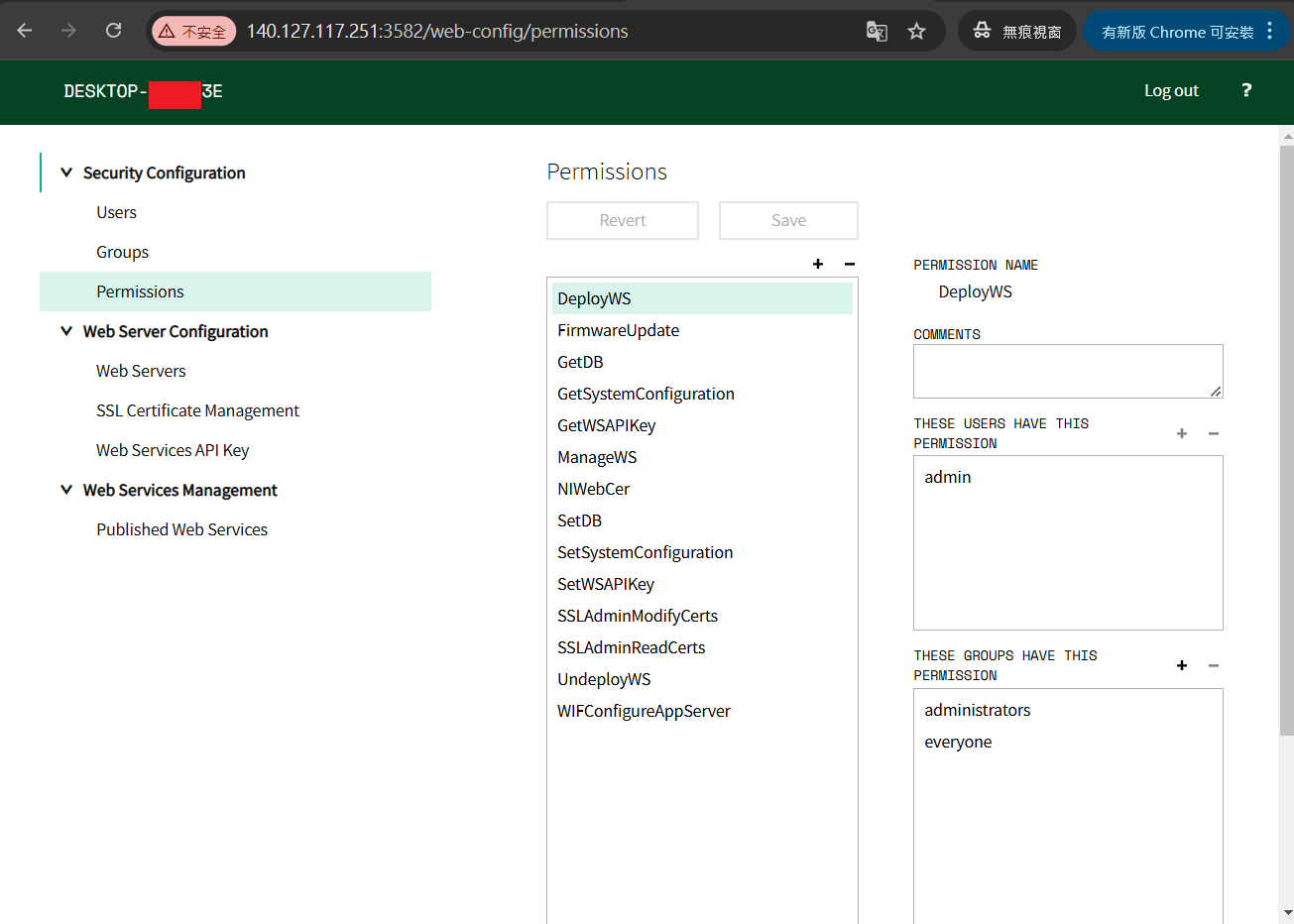
Task: Select the SetSystemConfiguration permission
Action: 702,552
